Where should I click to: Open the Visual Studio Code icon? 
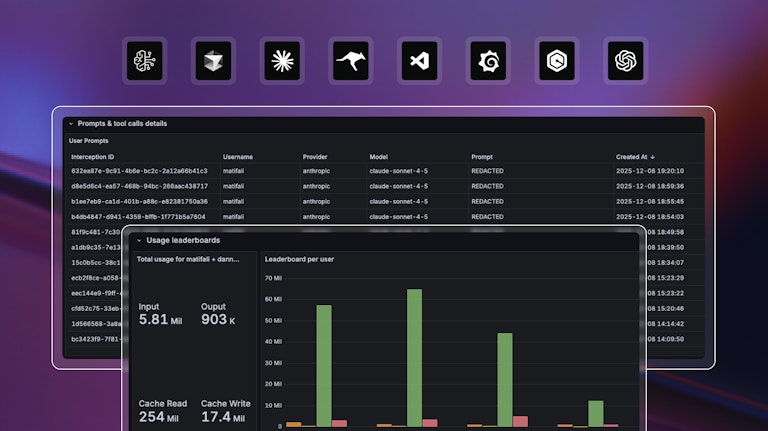pyautogui.click(x=419, y=61)
